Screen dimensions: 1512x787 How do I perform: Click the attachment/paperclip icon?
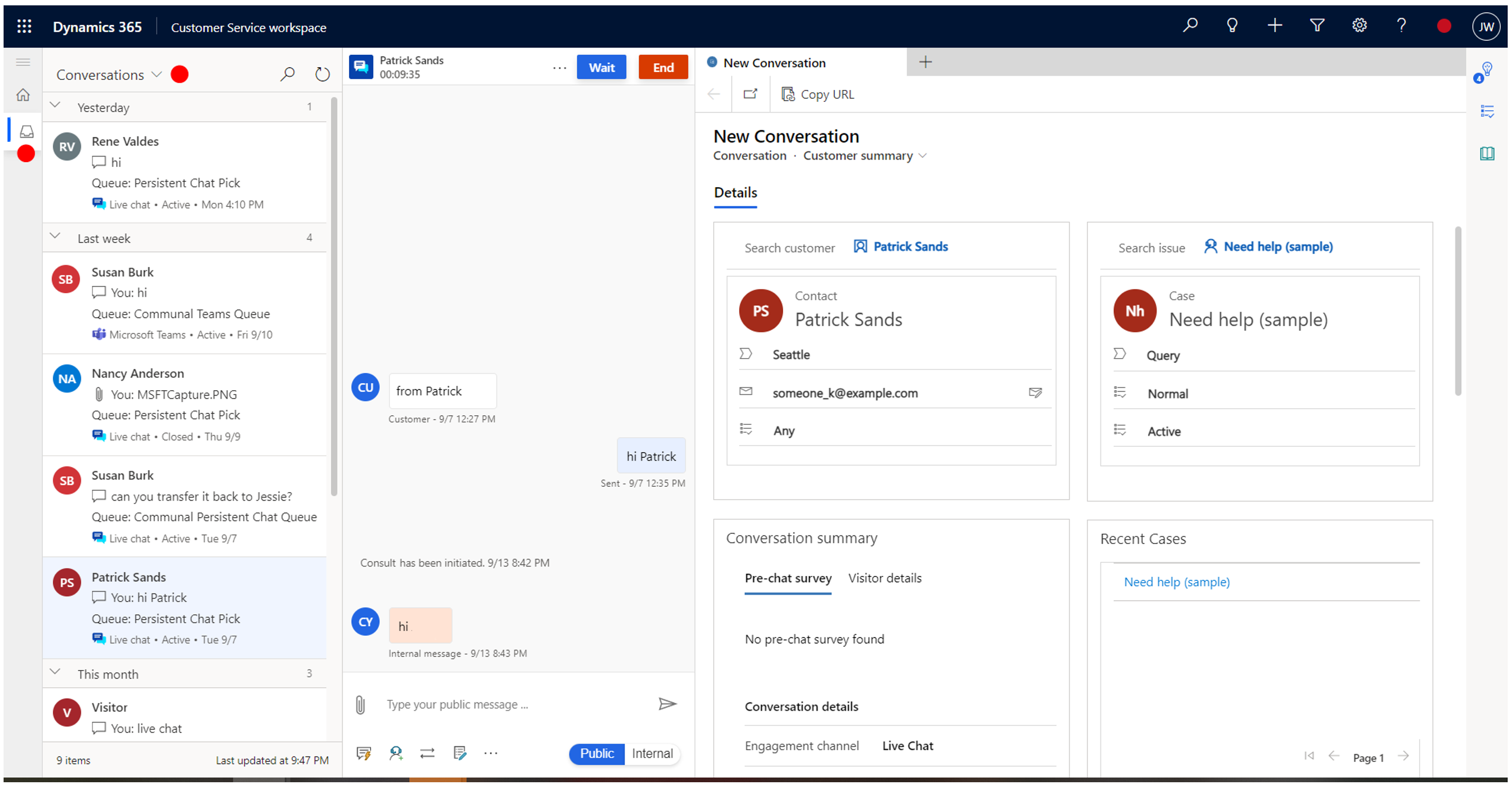coord(362,703)
